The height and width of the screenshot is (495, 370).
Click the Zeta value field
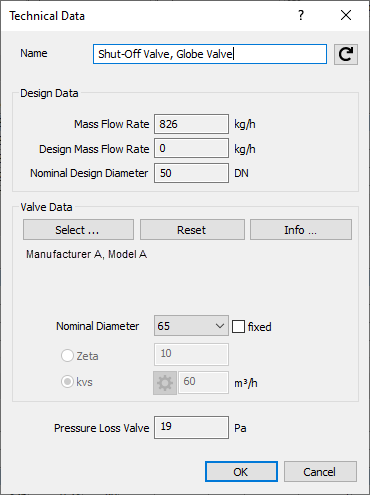point(191,354)
